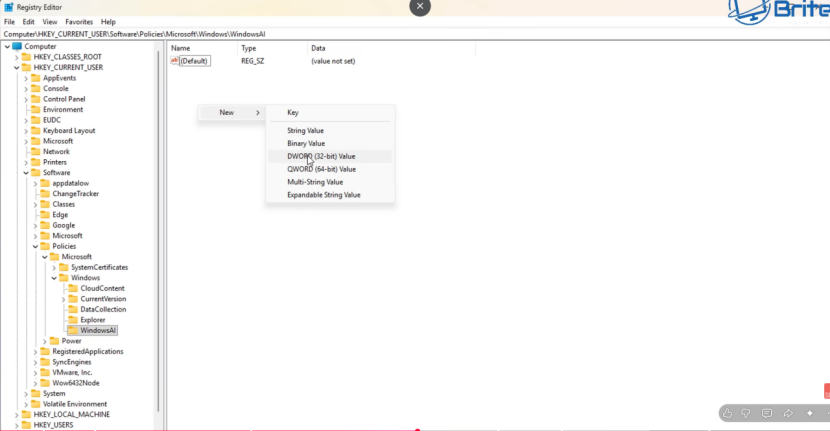Click the New context menu entry
This screenshot has height=431, width=830.
pos(232,112)
